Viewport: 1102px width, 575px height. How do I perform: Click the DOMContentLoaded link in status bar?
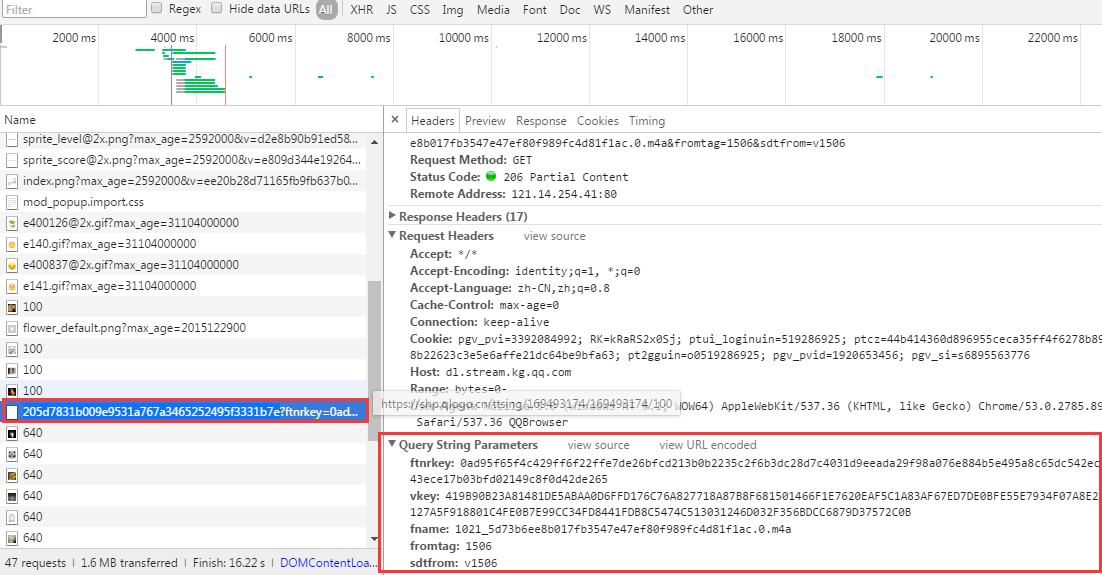pos(329,562)
